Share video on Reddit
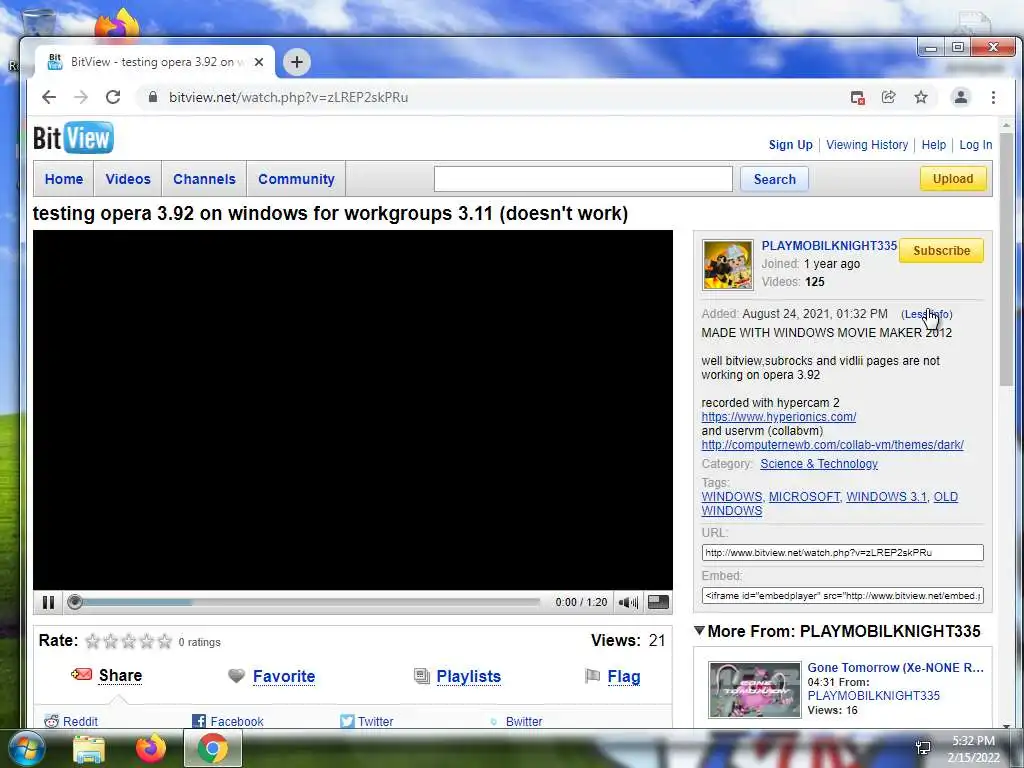Viewport: 1024px width, 768px height. (x=80, y=722)
